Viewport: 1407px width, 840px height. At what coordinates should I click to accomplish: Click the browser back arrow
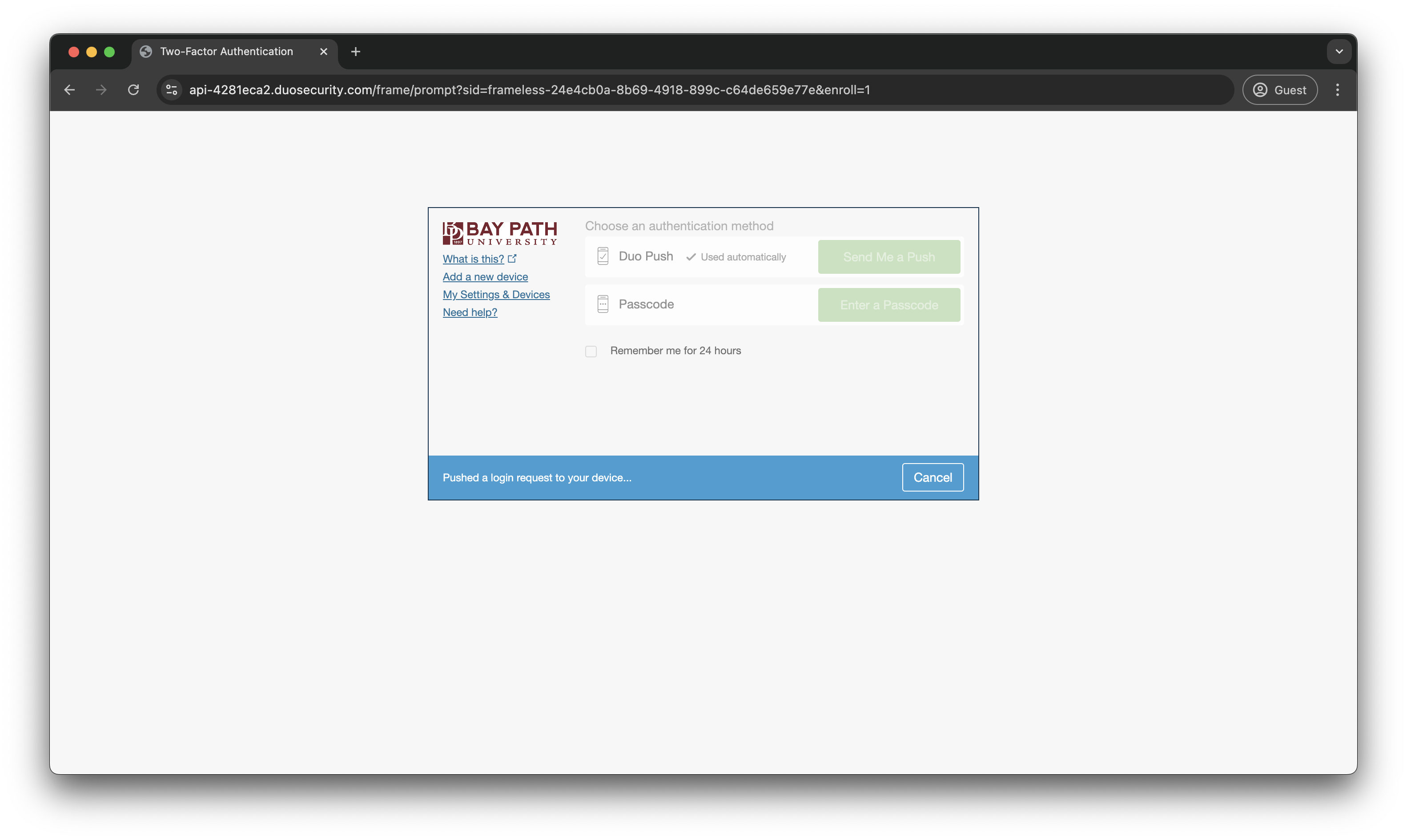[70, 90]
